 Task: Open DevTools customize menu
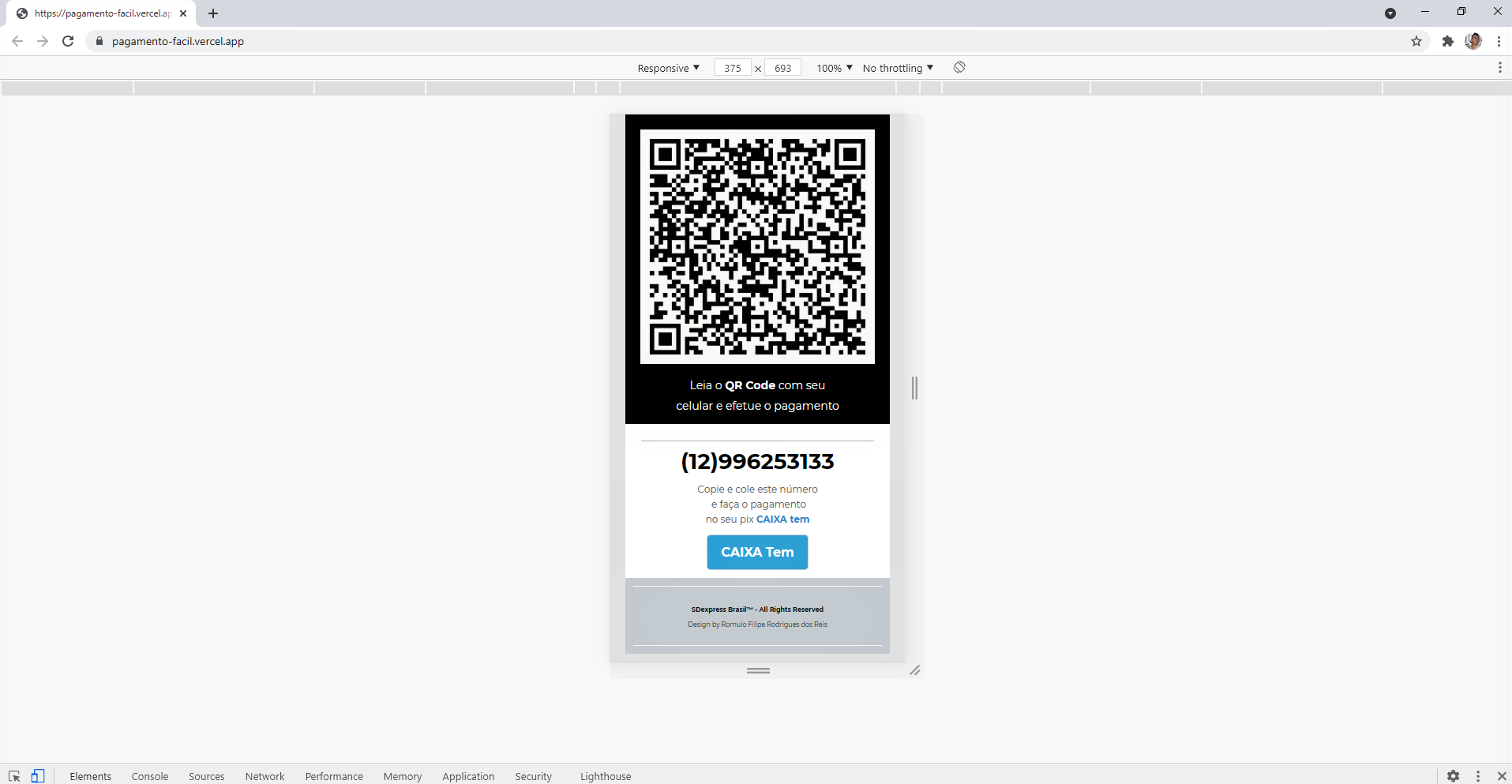point(1478,776)
